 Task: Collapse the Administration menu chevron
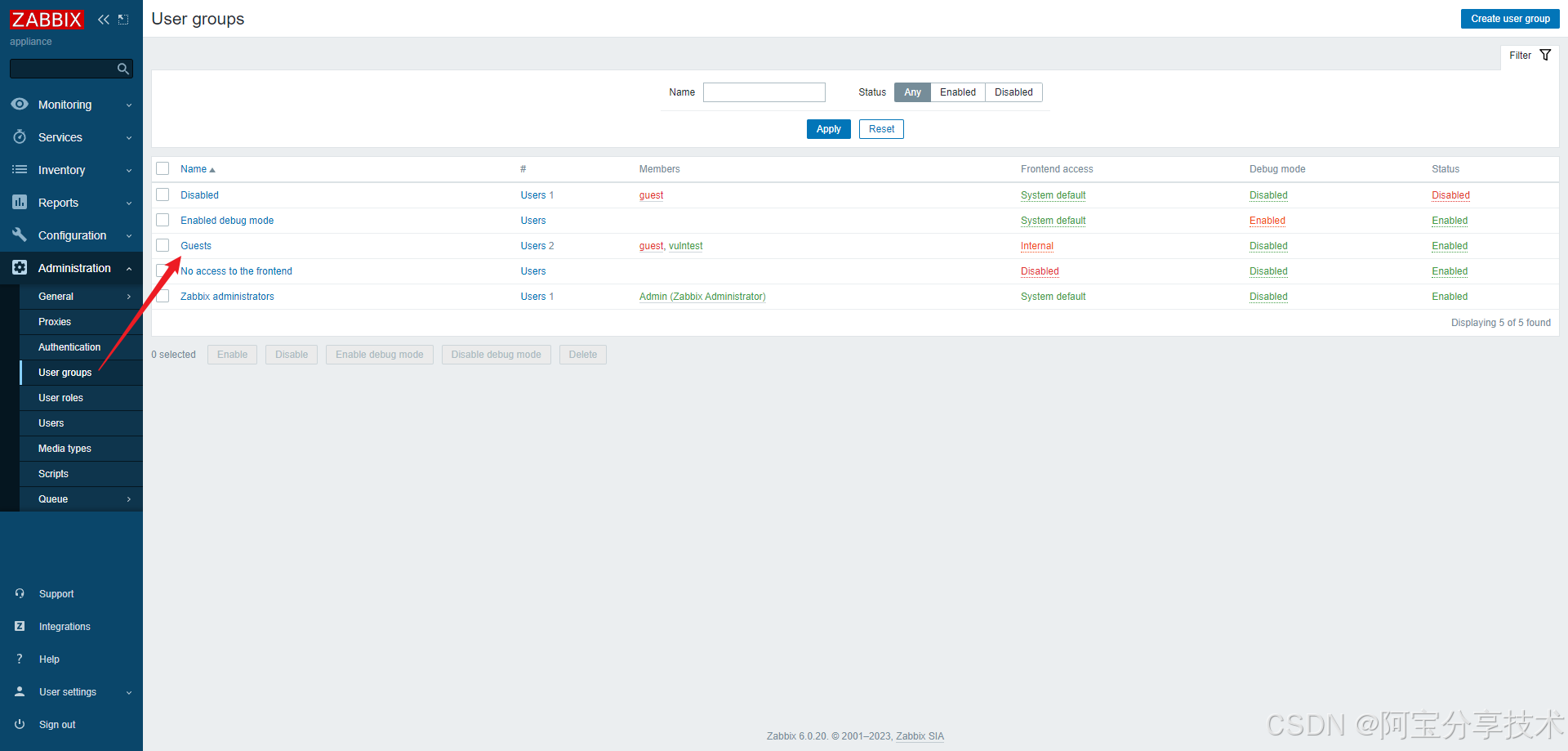(129, 269)
